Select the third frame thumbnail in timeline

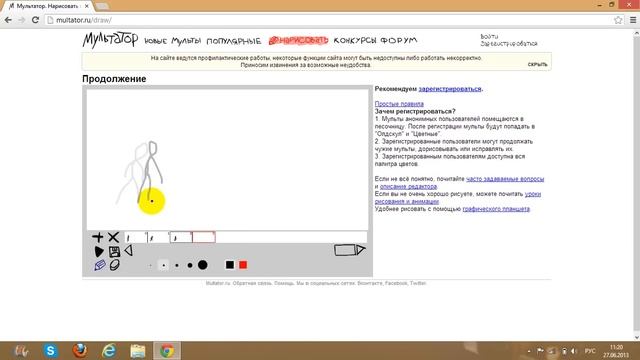click(181, 237)
